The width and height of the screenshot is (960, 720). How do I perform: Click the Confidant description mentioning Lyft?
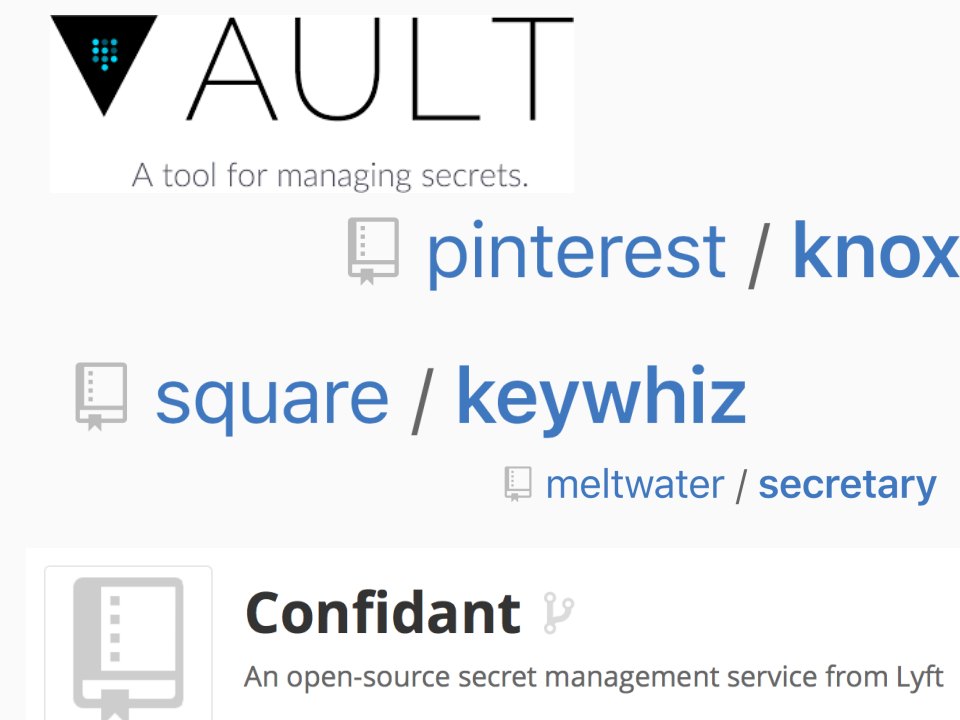pos(593,677)
